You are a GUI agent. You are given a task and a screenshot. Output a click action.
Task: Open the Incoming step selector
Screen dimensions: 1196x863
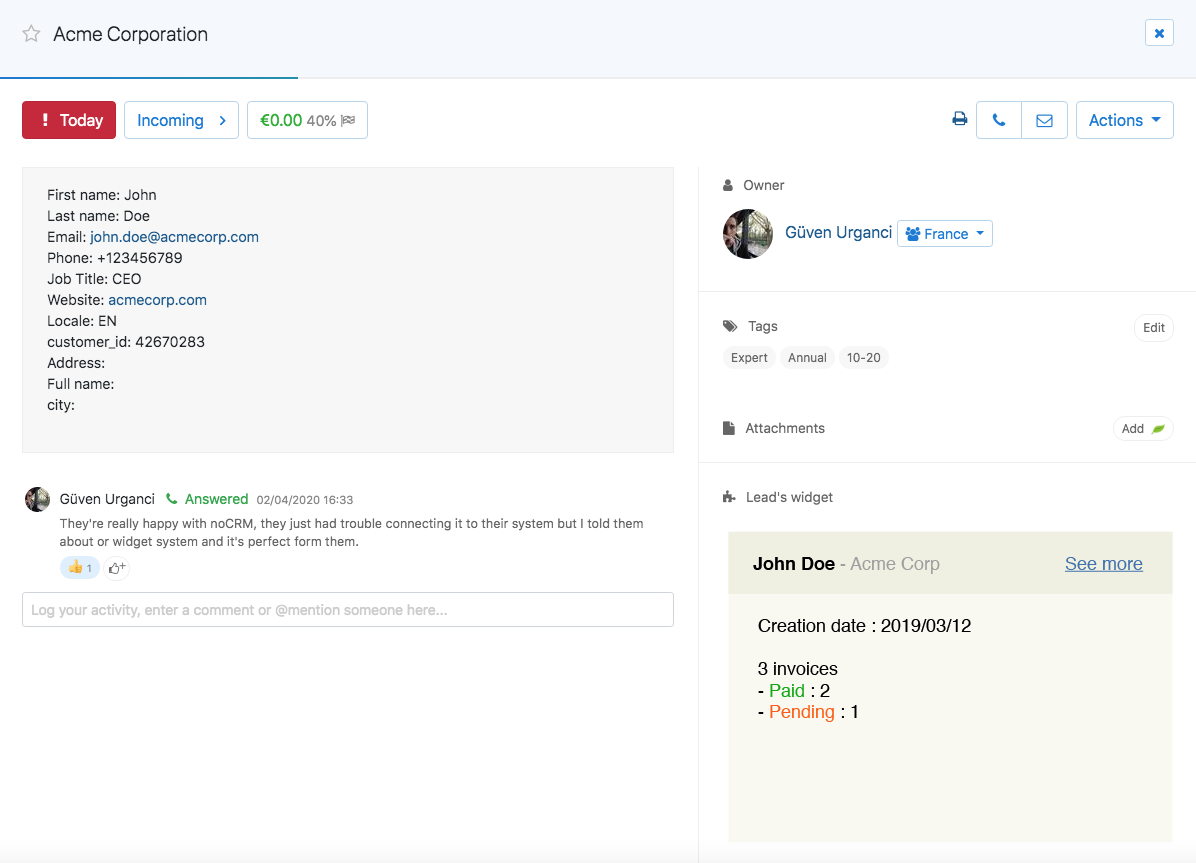(181, 120)
